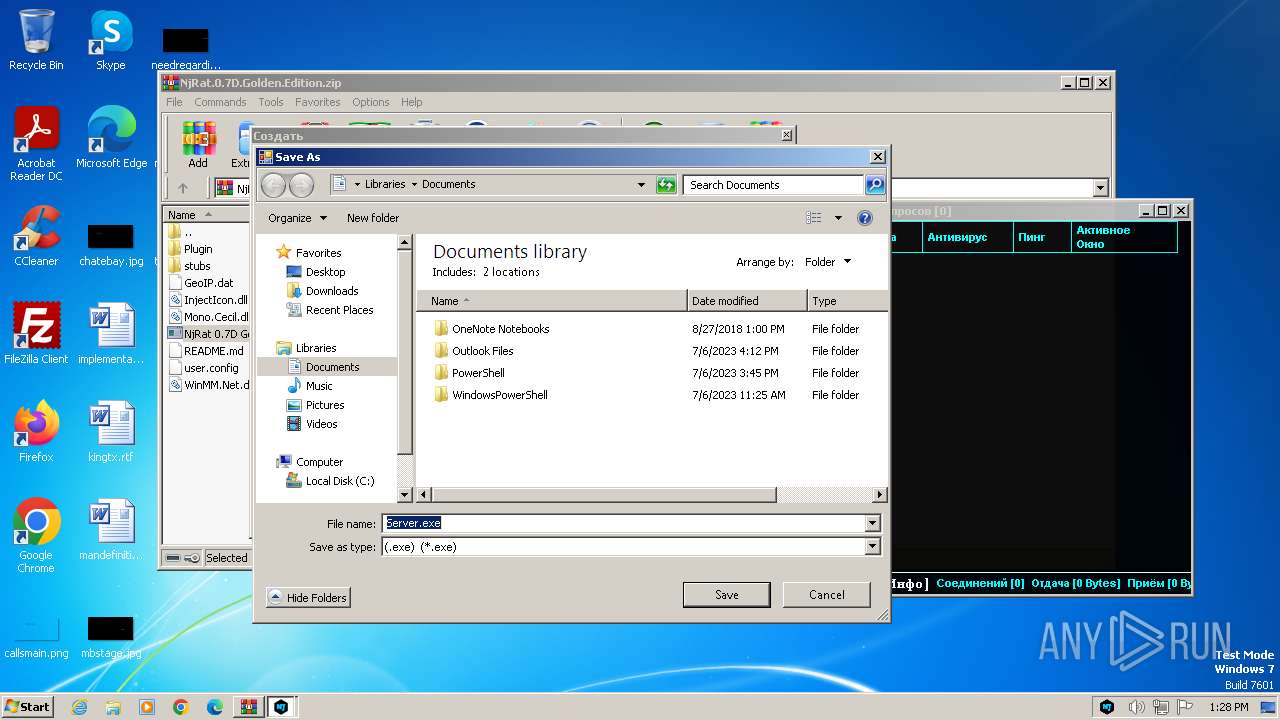The height and width of the screenshot is (720, 1280).
Task: Click the search magnifier icon in Save As
Action: click(x=874, y=185)
